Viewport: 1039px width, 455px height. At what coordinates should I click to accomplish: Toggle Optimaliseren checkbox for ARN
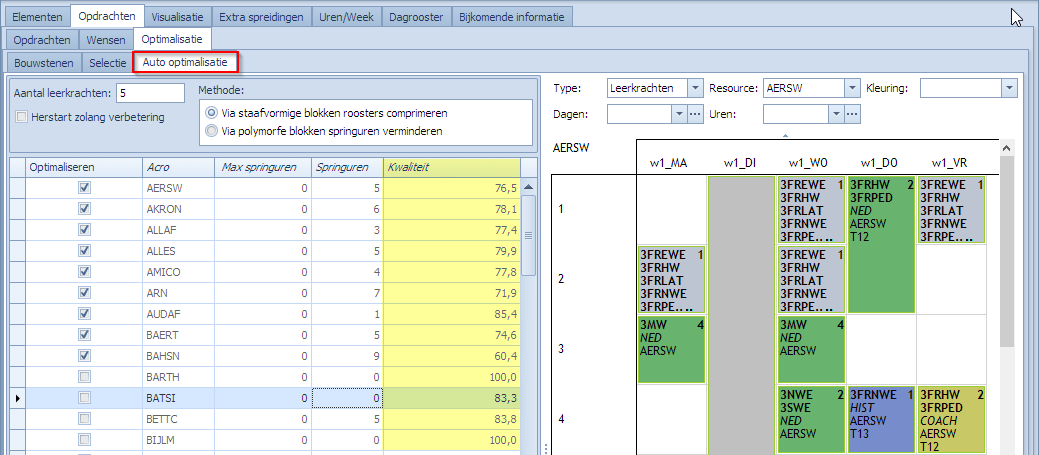pos(84,293)
